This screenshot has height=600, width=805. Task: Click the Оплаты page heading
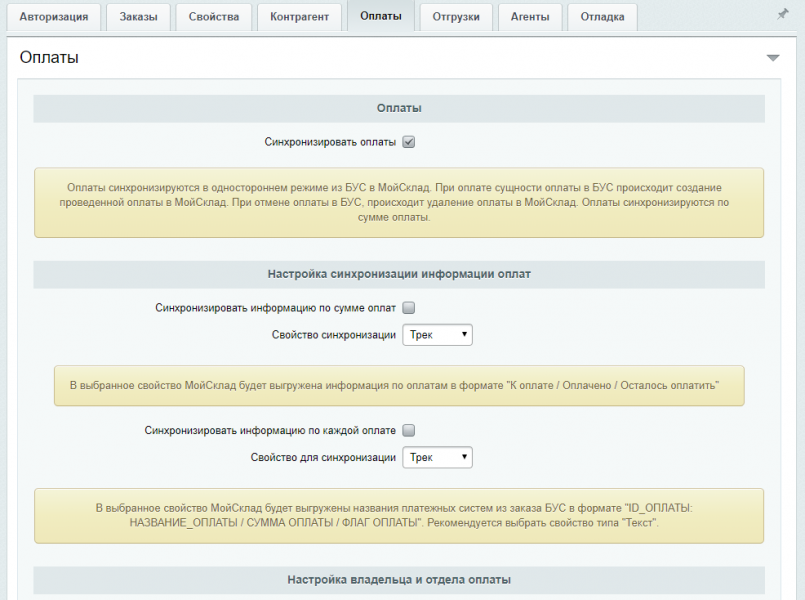[x=49, y=57]
